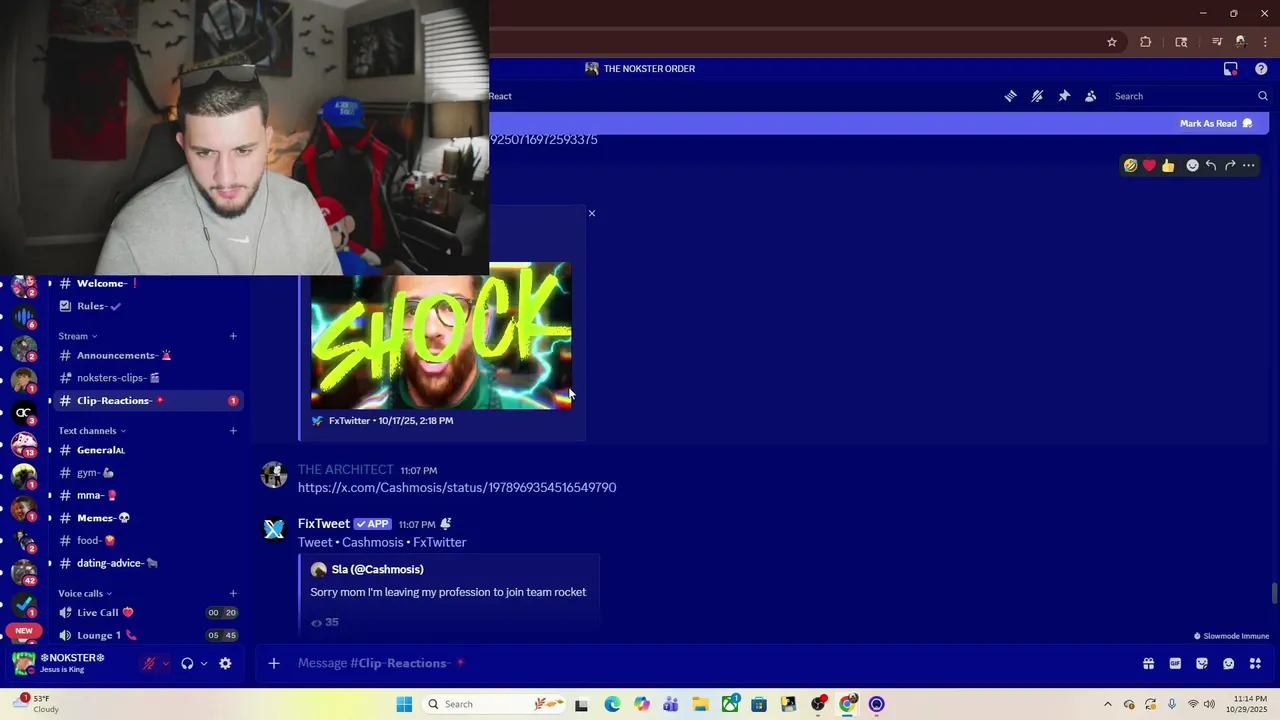
Task: Join the Live Call voice channel
Action: pos(148,612)
